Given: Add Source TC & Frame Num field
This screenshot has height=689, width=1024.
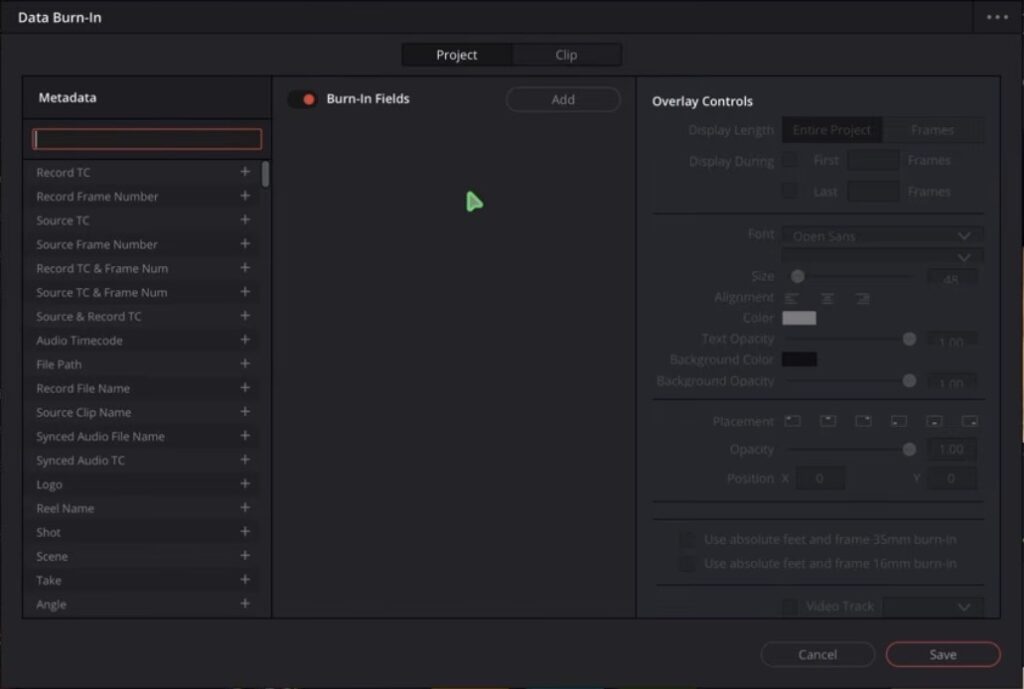Looking at the screenshot, I should pos(245,292).
